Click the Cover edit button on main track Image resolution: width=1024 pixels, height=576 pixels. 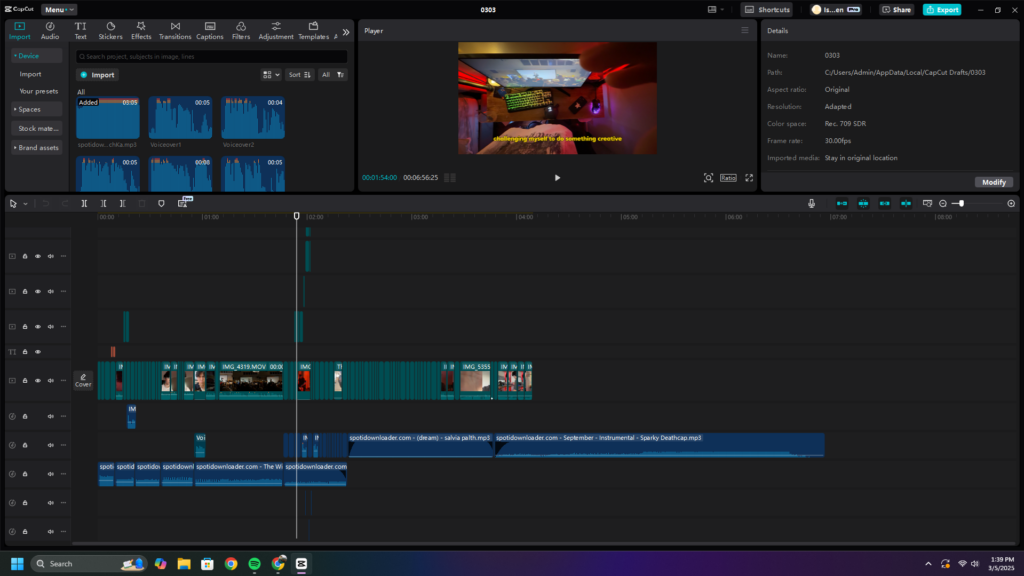(83, 380)
